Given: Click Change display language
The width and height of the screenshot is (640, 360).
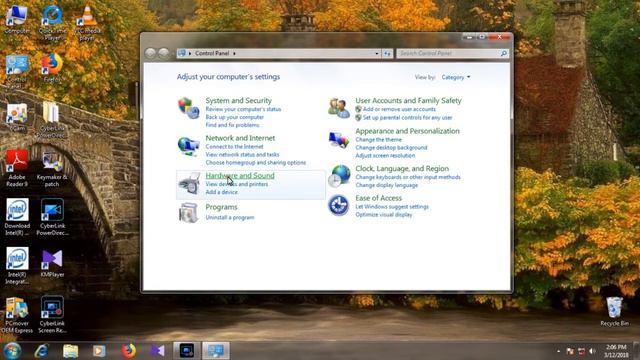Looking at the screenshot, I should click(387, 185).
